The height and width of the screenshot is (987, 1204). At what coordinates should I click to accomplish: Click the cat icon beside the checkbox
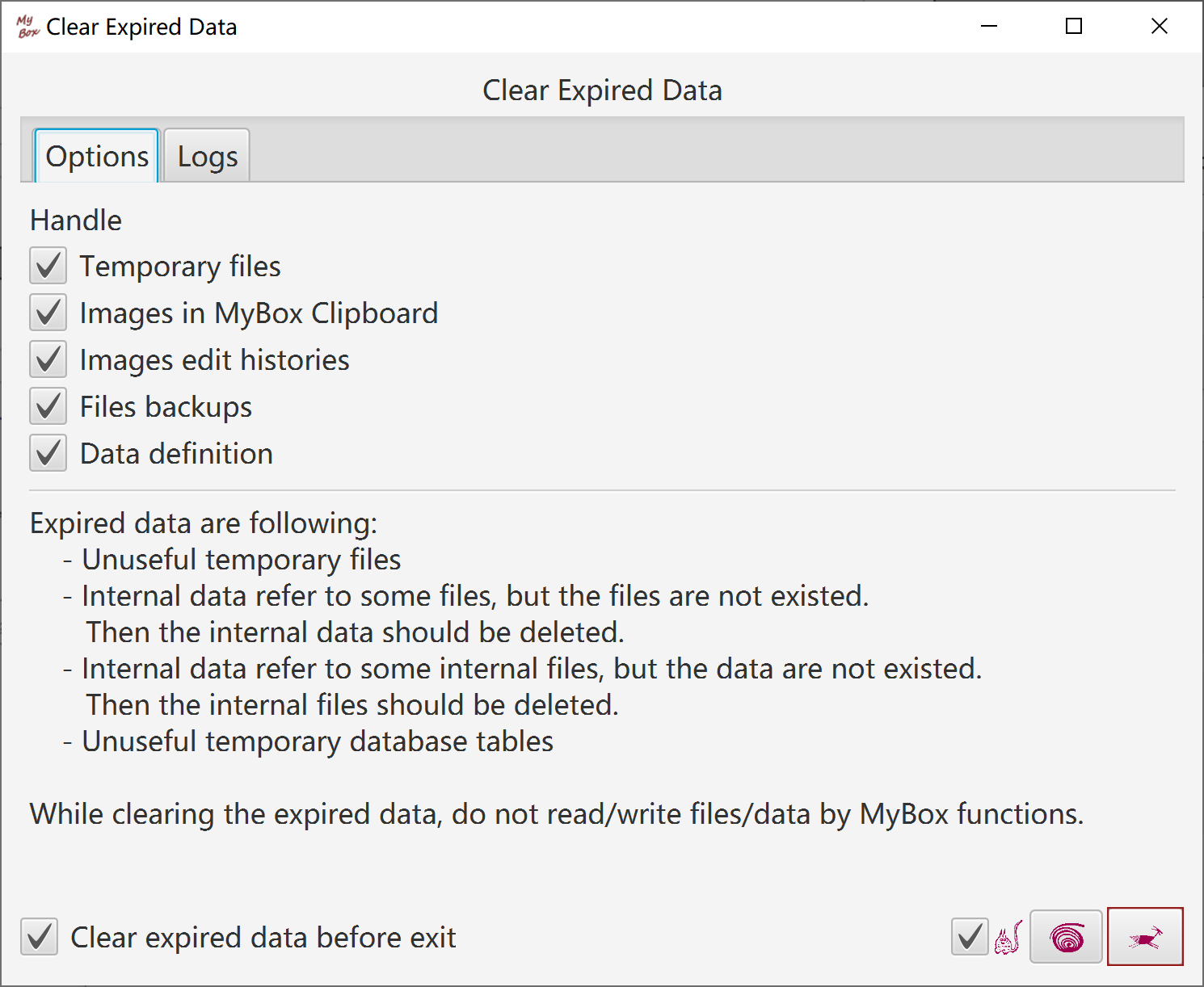click(1008, 937)
